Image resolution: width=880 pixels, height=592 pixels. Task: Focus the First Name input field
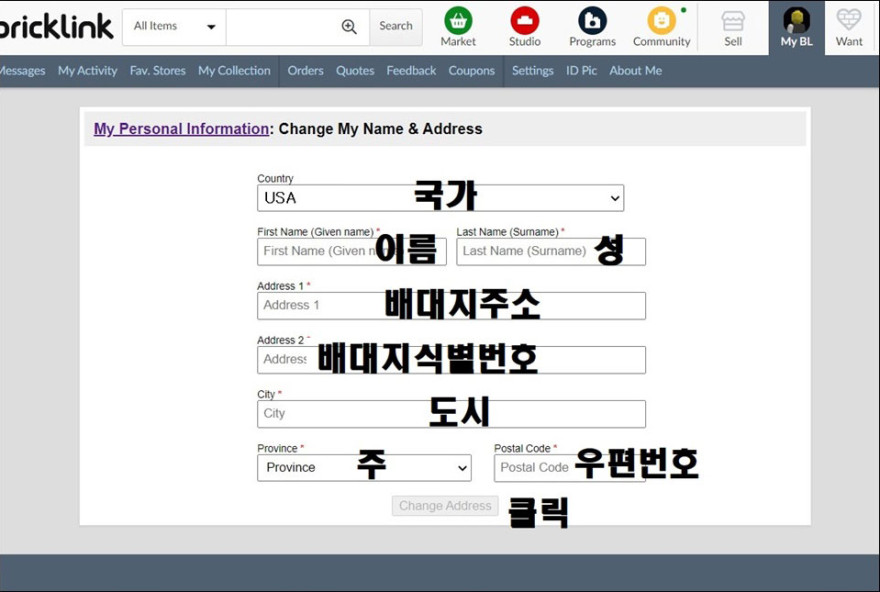coord(352,251)
